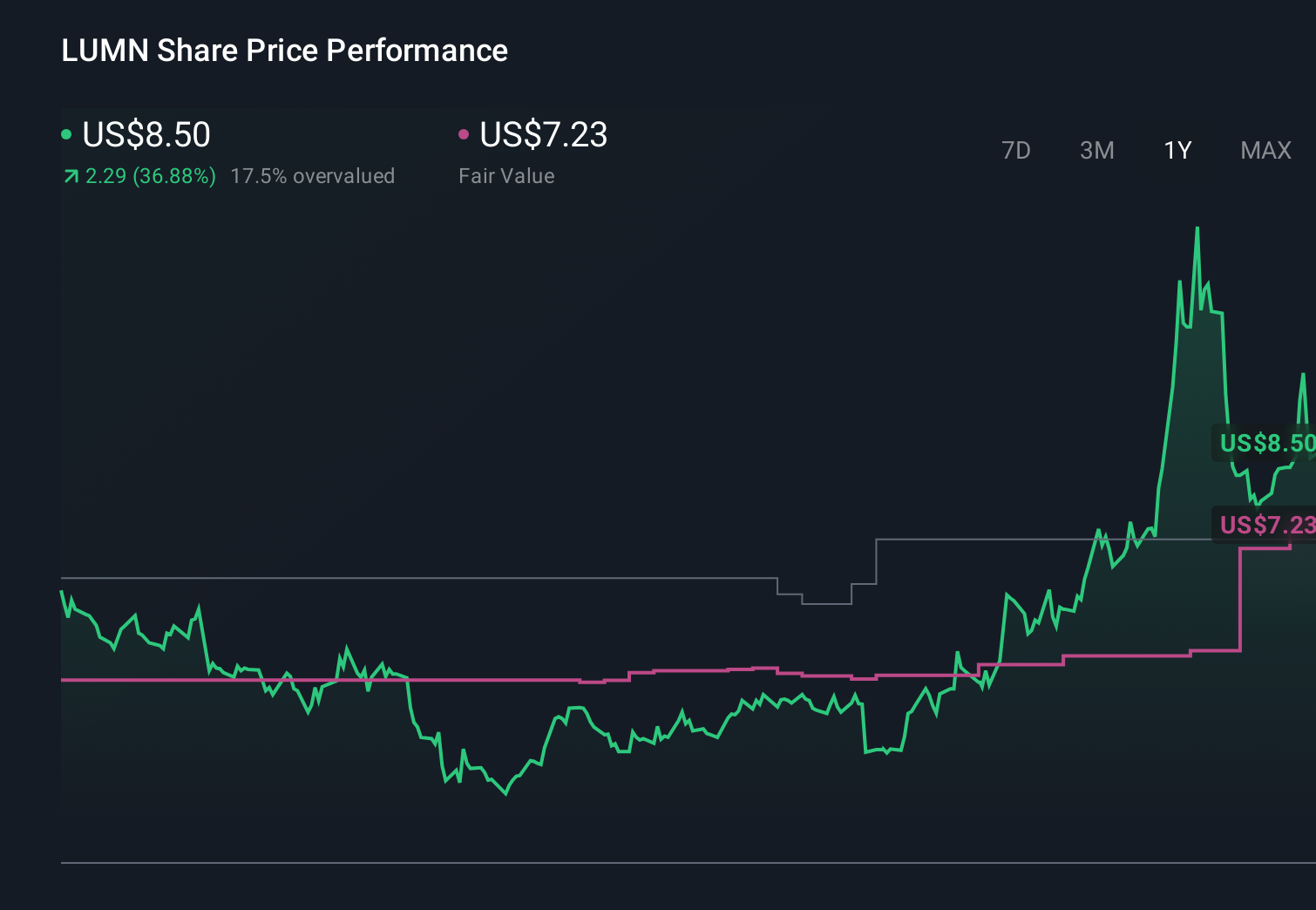Open the MAX time range view

(1265, 150)
